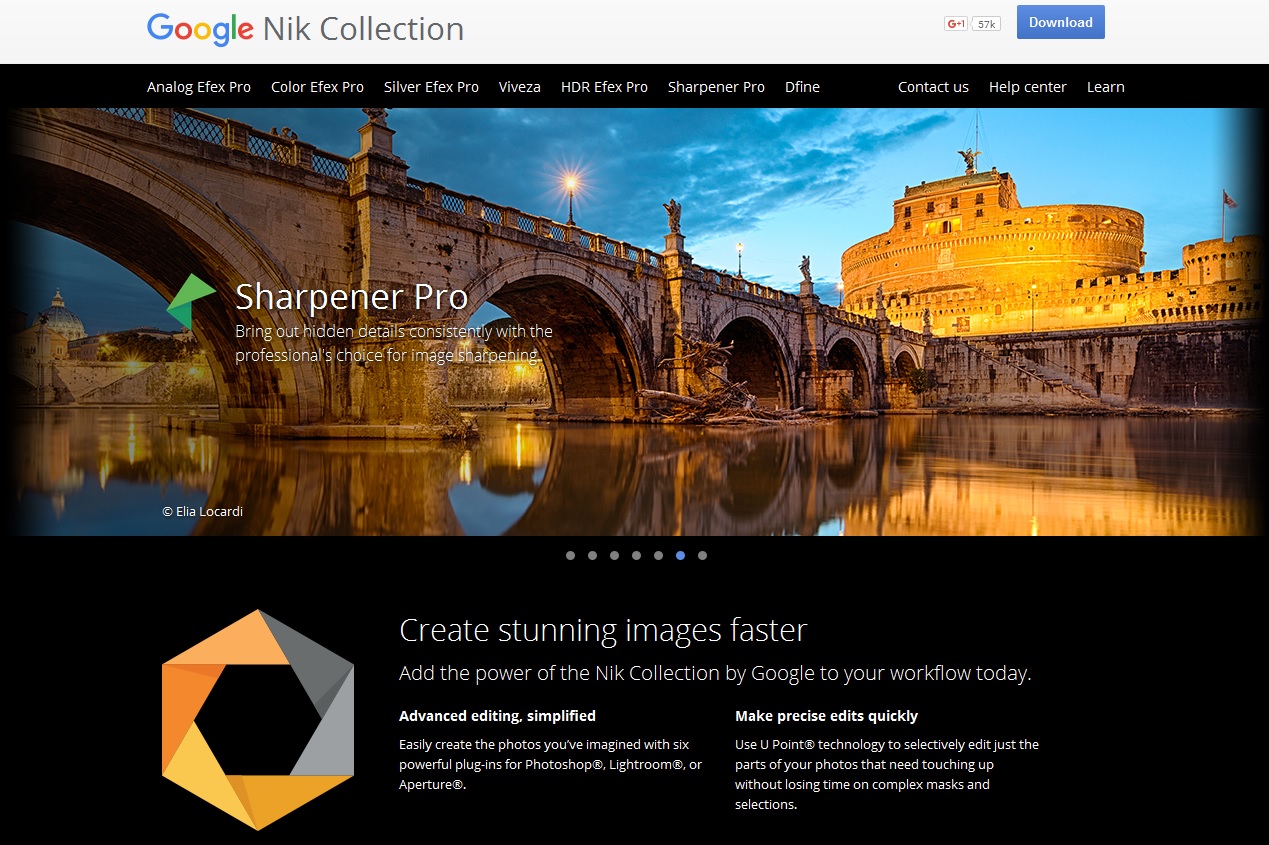Go to the Viveza page
Viewport: 1269px width, 845px height.
520,87
